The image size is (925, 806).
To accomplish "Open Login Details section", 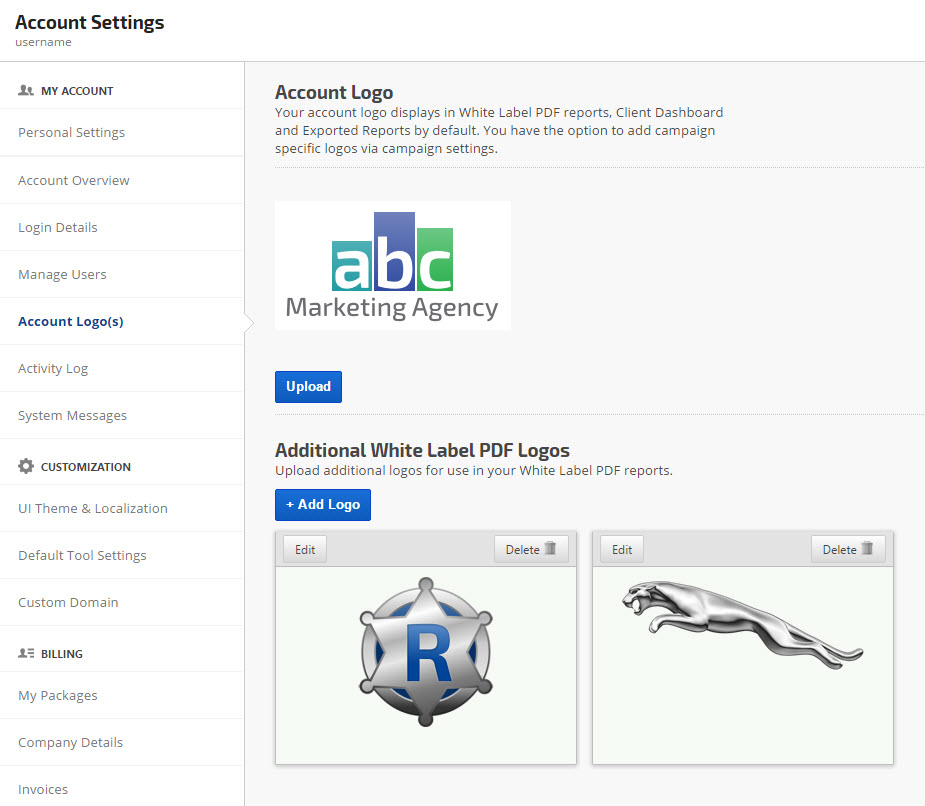I will pos(58,228).
